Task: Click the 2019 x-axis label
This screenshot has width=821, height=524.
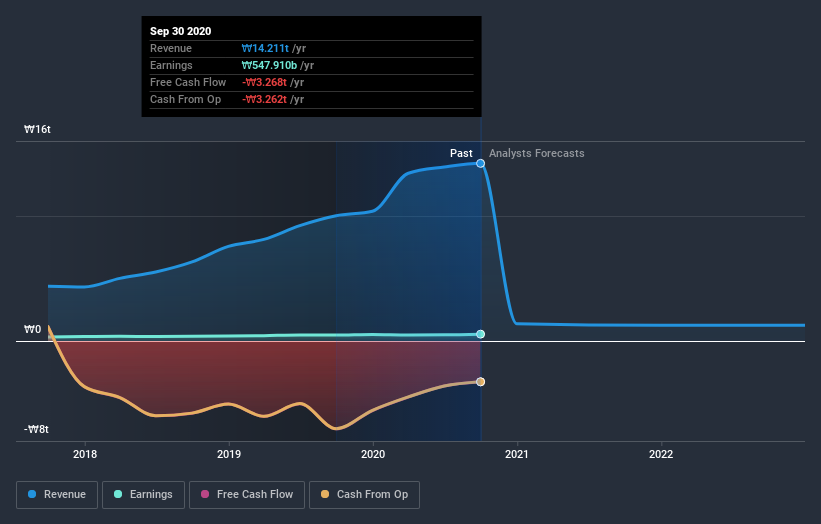Action: (229, 454)
